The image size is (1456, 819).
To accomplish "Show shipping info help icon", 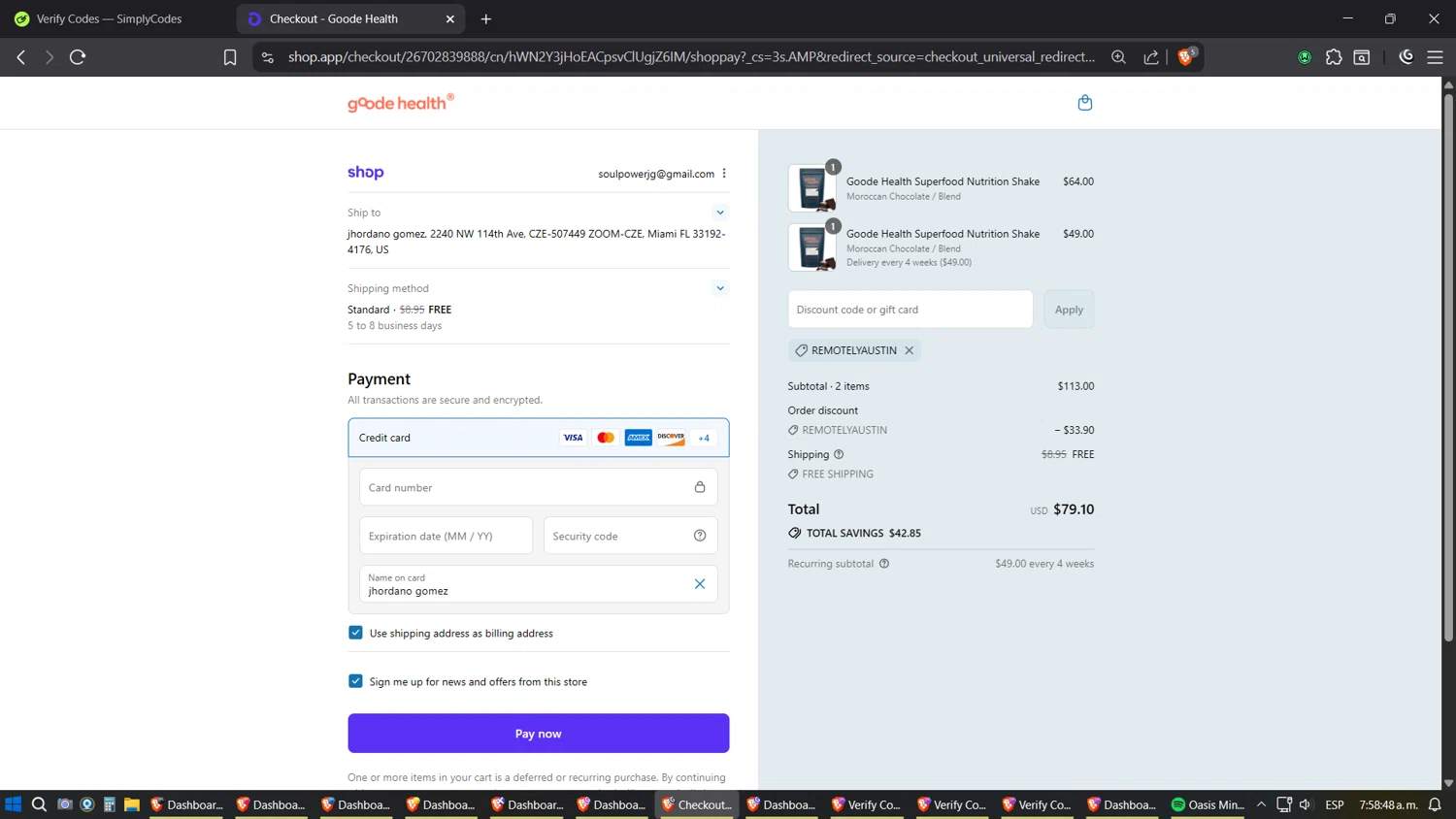I will click(839, 454).
